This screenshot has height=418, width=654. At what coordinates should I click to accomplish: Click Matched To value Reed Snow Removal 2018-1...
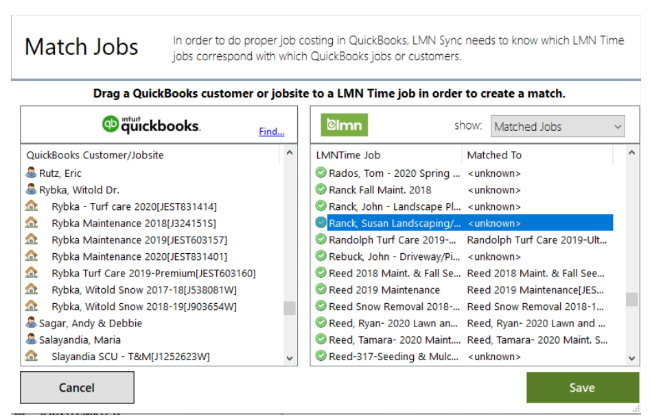pos(536,307)
